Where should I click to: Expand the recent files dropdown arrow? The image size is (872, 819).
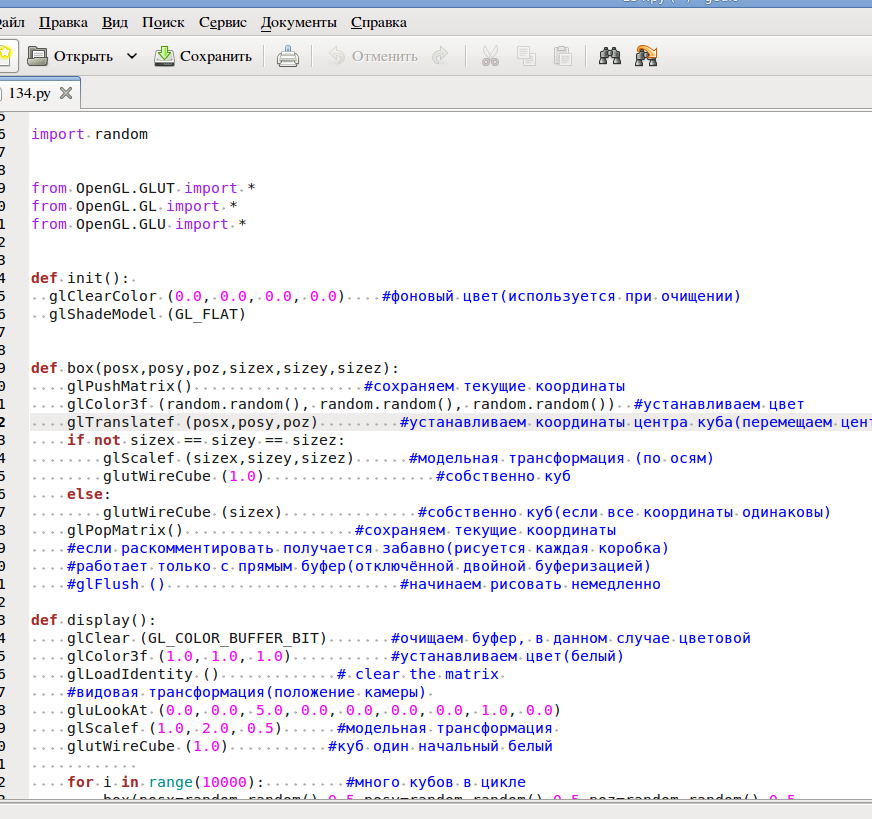point(132,56)
